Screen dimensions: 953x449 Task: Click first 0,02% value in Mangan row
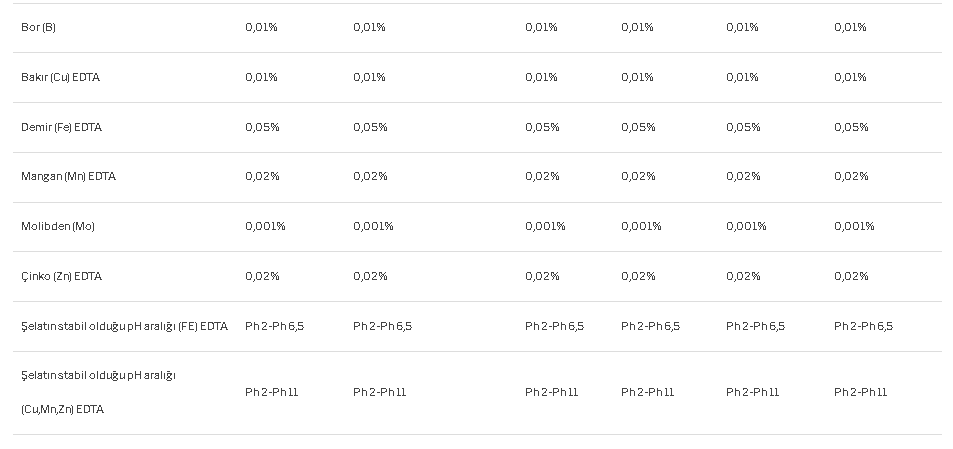point(263,176)
